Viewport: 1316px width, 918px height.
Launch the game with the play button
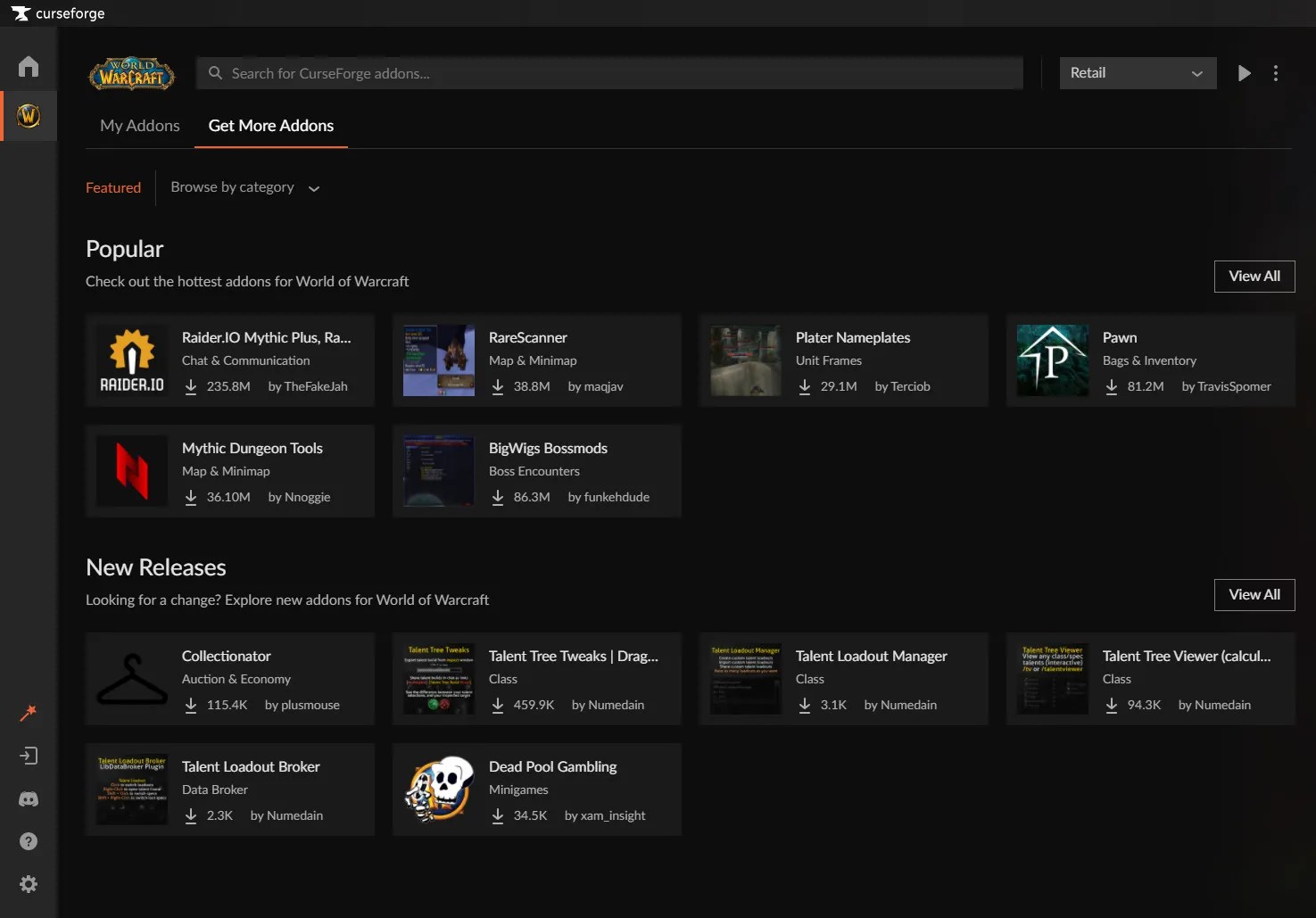click(1245, 73)
